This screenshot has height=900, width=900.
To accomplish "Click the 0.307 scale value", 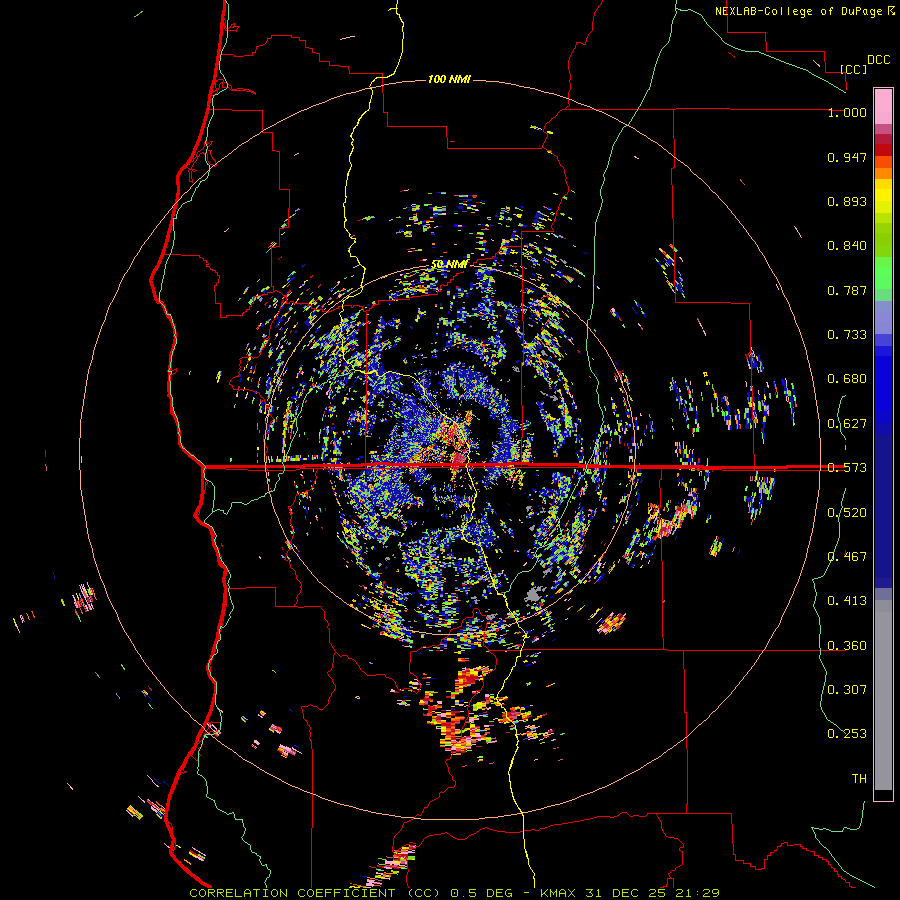I will [x=847, y=690].
